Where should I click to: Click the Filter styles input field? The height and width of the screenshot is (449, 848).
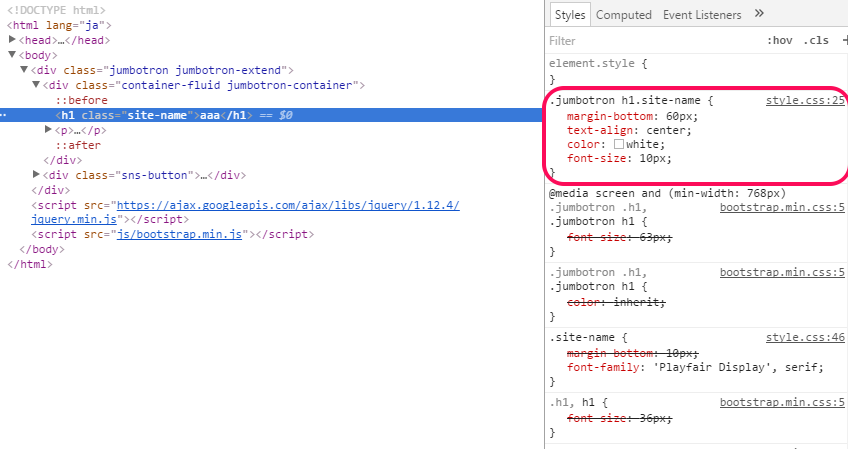tap(640, 41)
